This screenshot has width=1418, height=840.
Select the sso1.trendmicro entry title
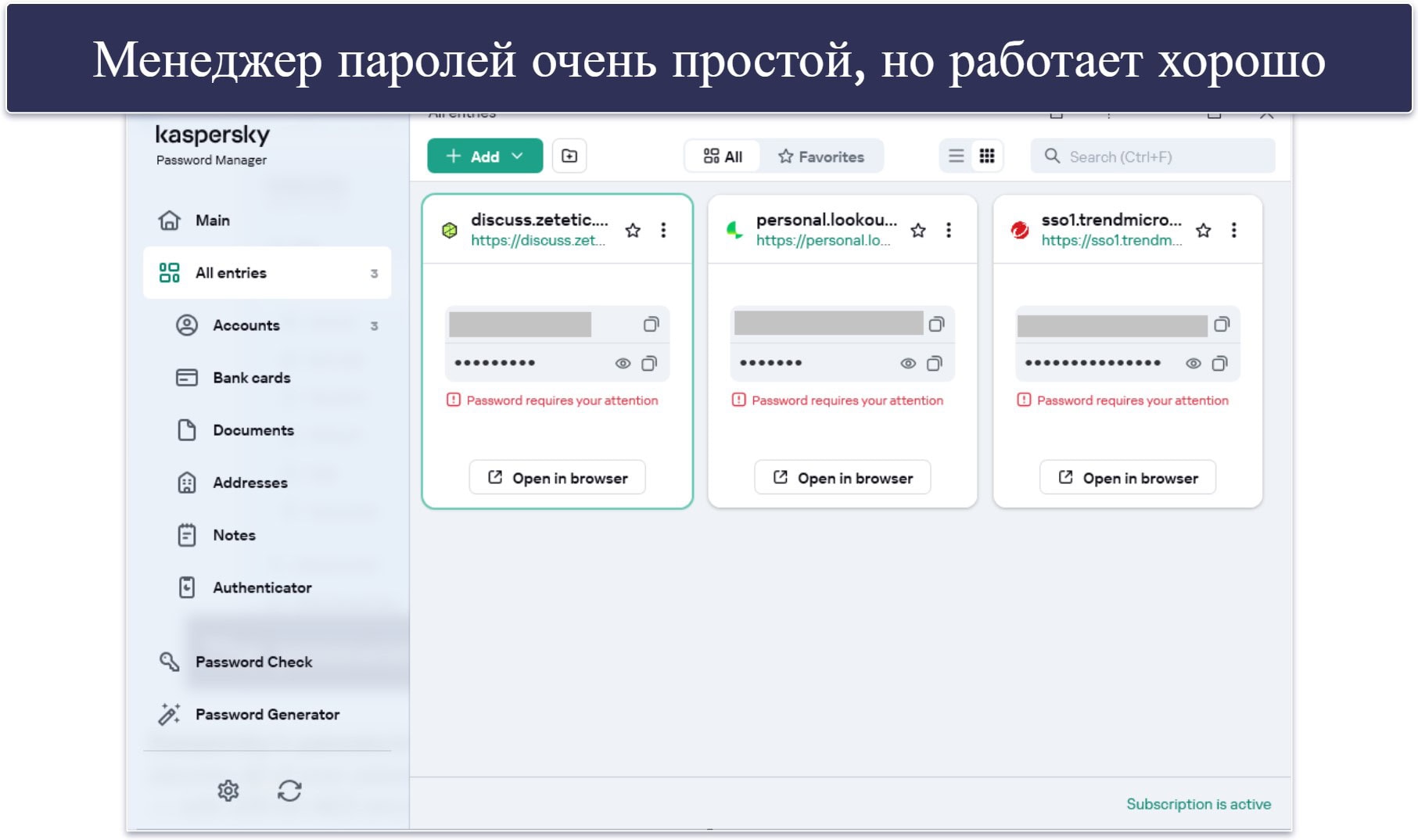coord(1111,220)
